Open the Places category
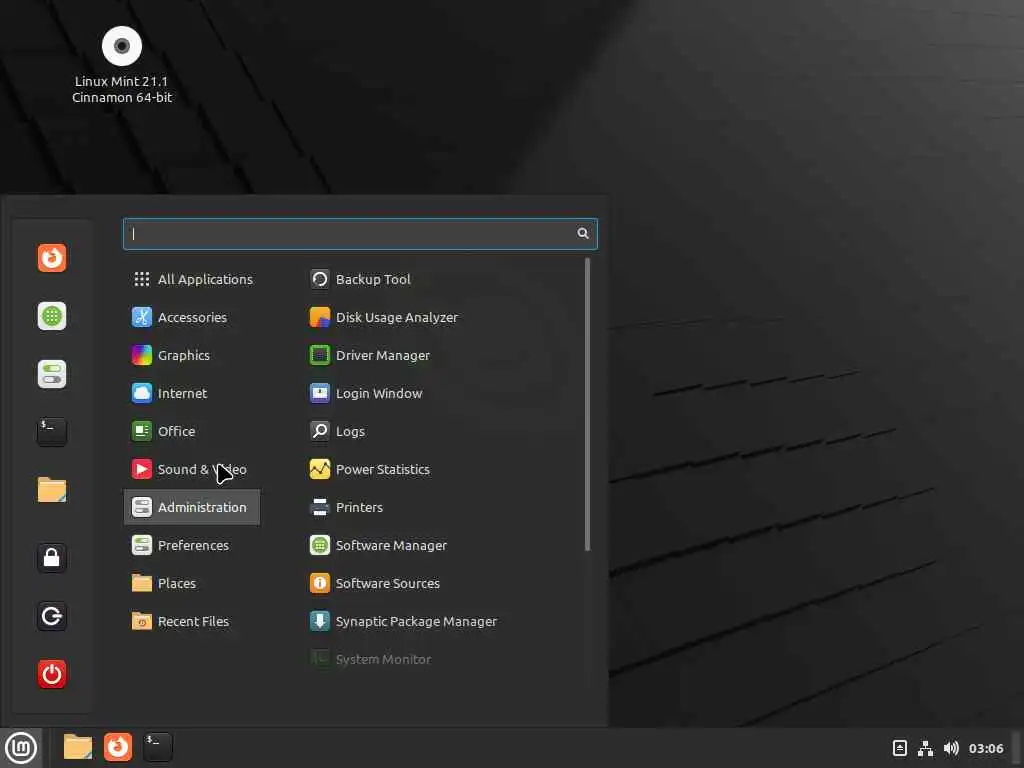This screenshot has width=1024, height=768. coord(192,583)
